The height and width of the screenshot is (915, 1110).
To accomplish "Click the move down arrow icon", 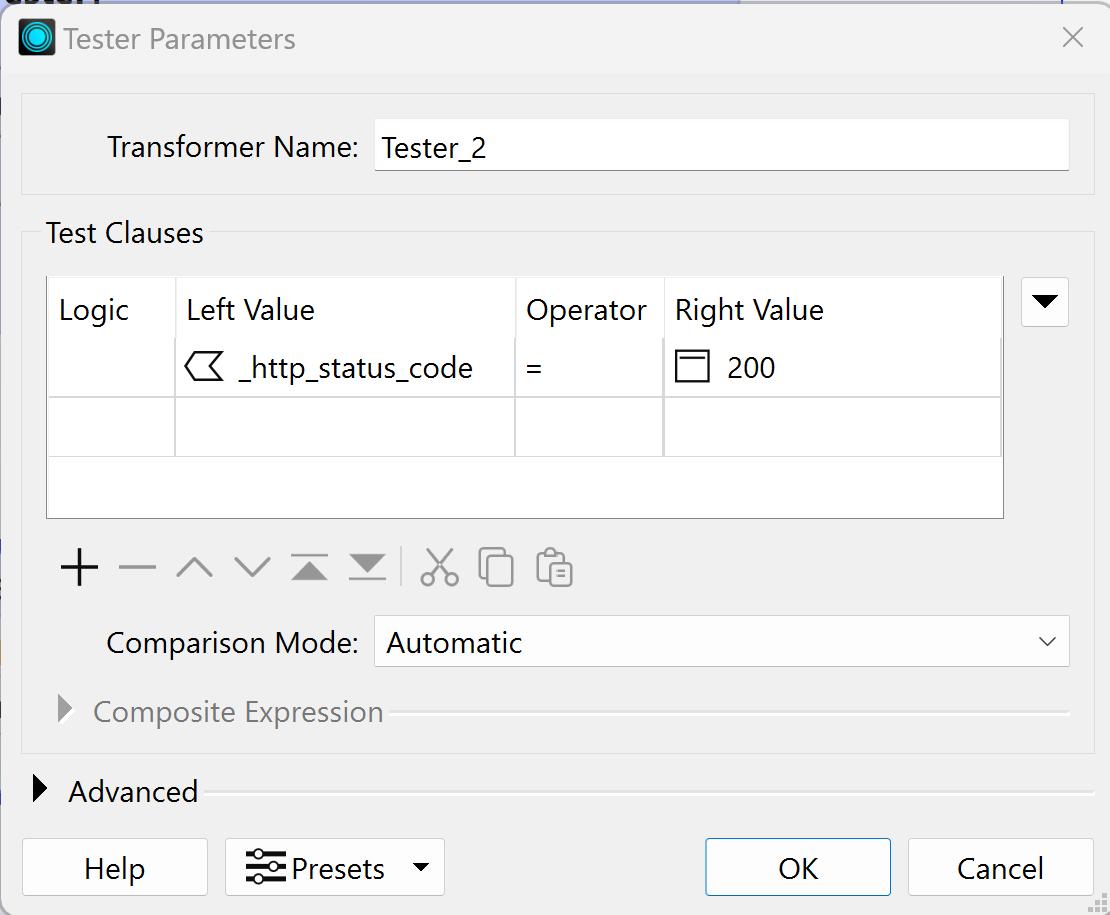I will pyautogui.click(x=252, y=568).
